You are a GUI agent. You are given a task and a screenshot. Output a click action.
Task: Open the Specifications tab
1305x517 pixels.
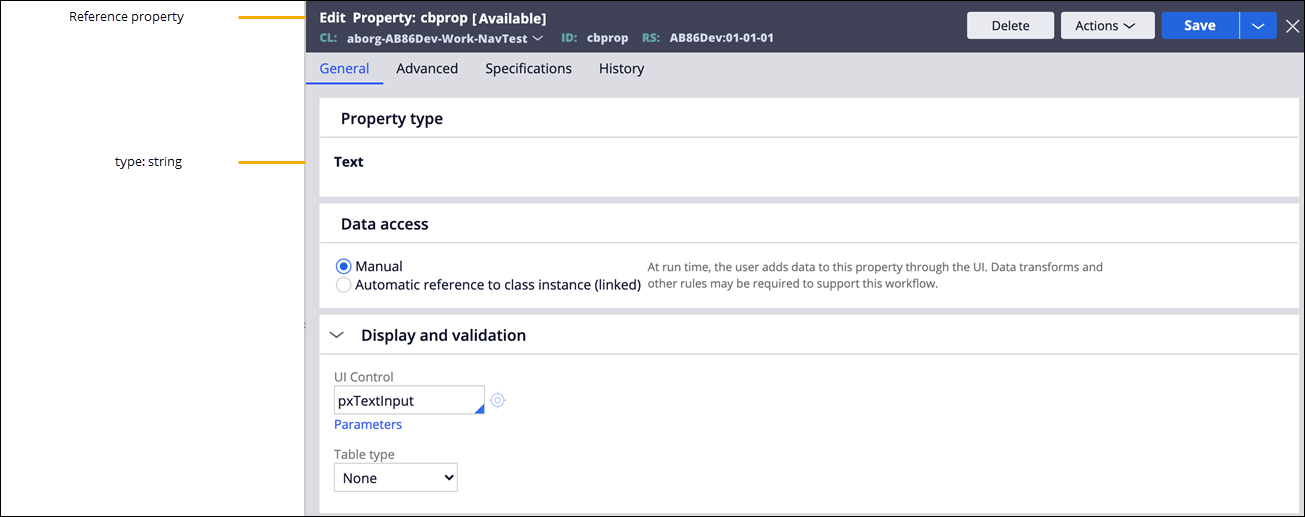pyautogui.click(x=528, y=69)
